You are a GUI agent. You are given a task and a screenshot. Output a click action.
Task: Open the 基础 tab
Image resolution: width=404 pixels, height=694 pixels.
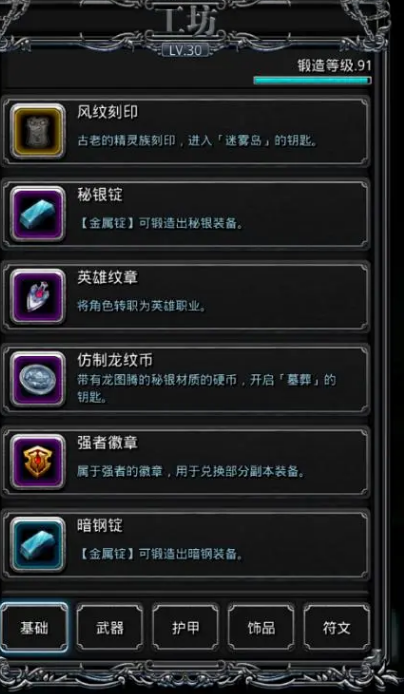click(x=34, y=627)
